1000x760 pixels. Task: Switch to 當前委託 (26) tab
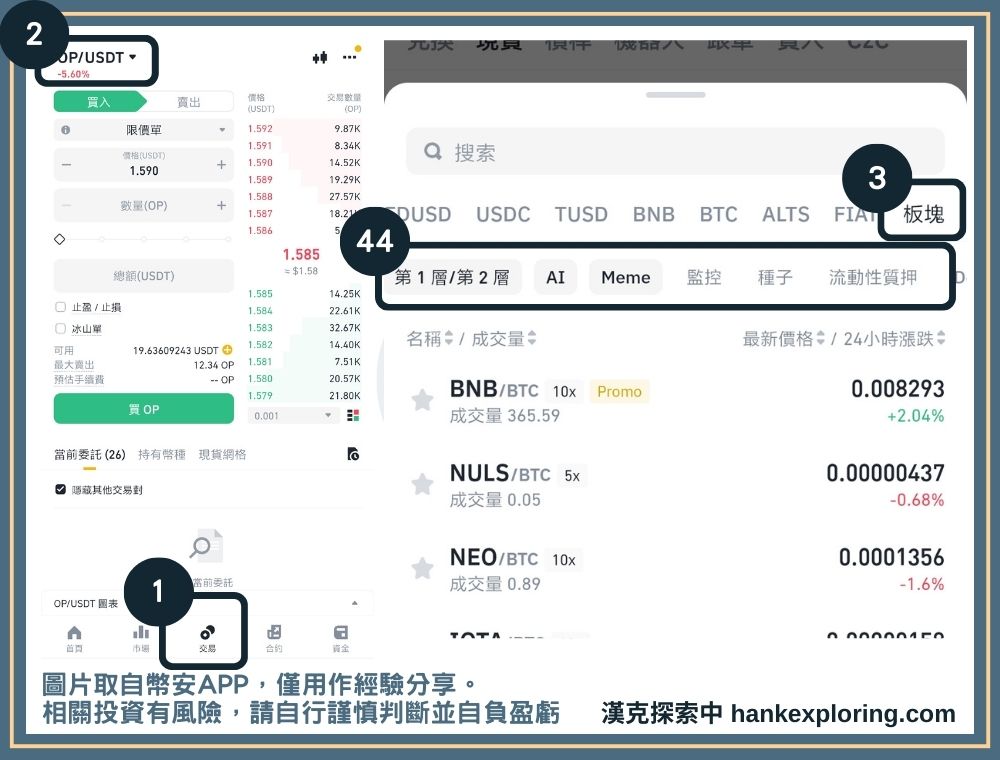click(x=89, y=454)
